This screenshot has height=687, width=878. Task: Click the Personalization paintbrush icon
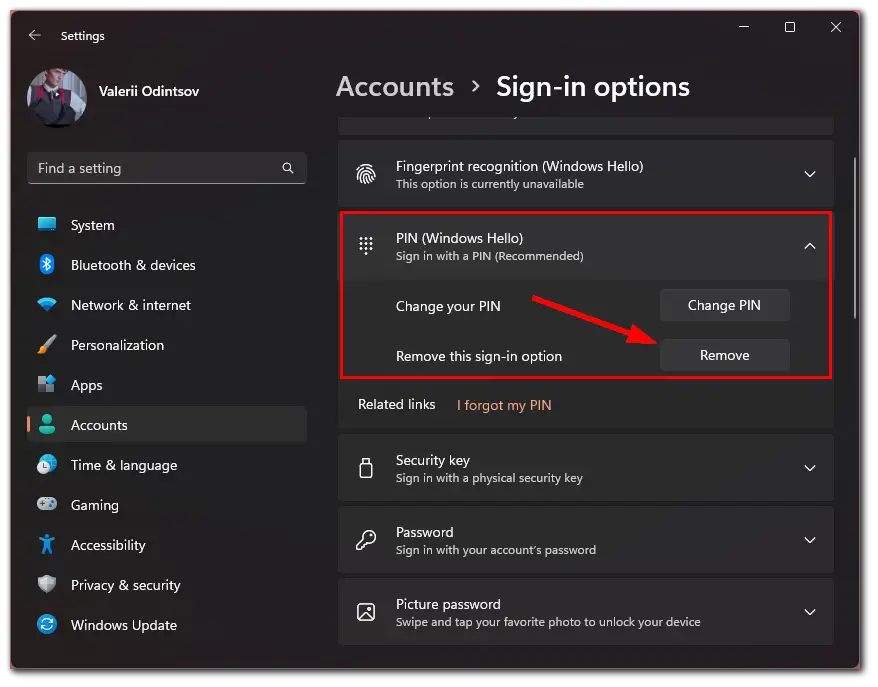point(47,344)
